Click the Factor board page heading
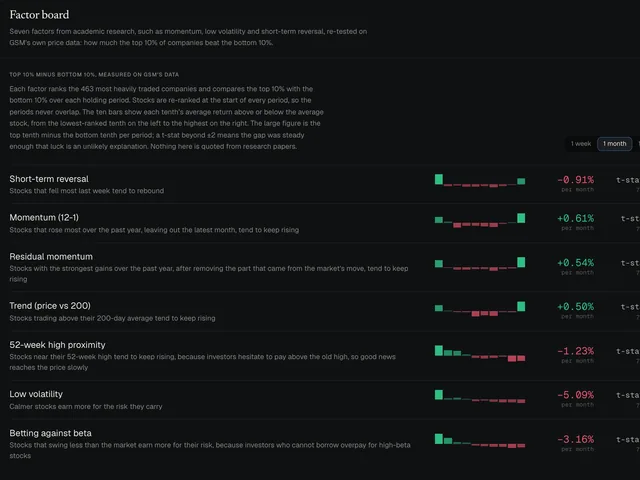The width and height of the screenshot is (640, 480). tap(39, 15)
